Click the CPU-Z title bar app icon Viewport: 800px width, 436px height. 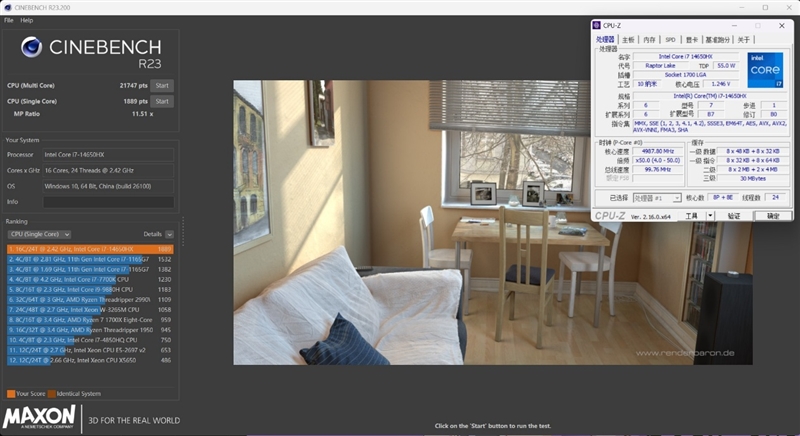596,25
